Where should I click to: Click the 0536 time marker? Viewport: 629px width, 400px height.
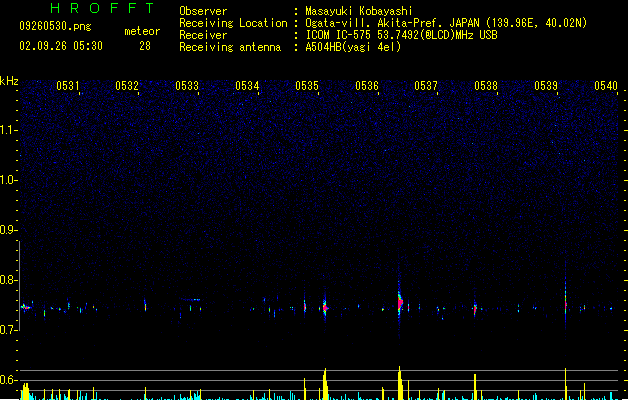(x=367, y=86)
